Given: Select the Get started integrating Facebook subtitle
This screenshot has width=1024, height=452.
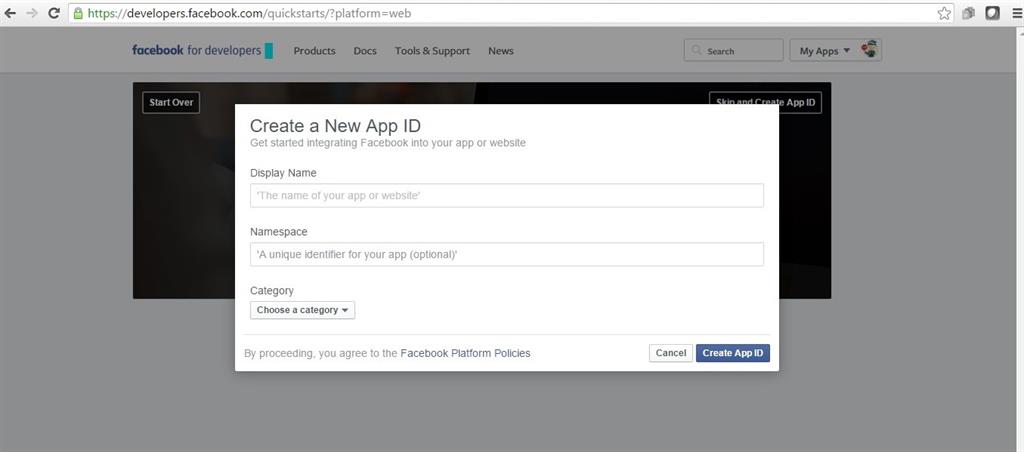Looking at the screenshot, I should pos(388,142).
